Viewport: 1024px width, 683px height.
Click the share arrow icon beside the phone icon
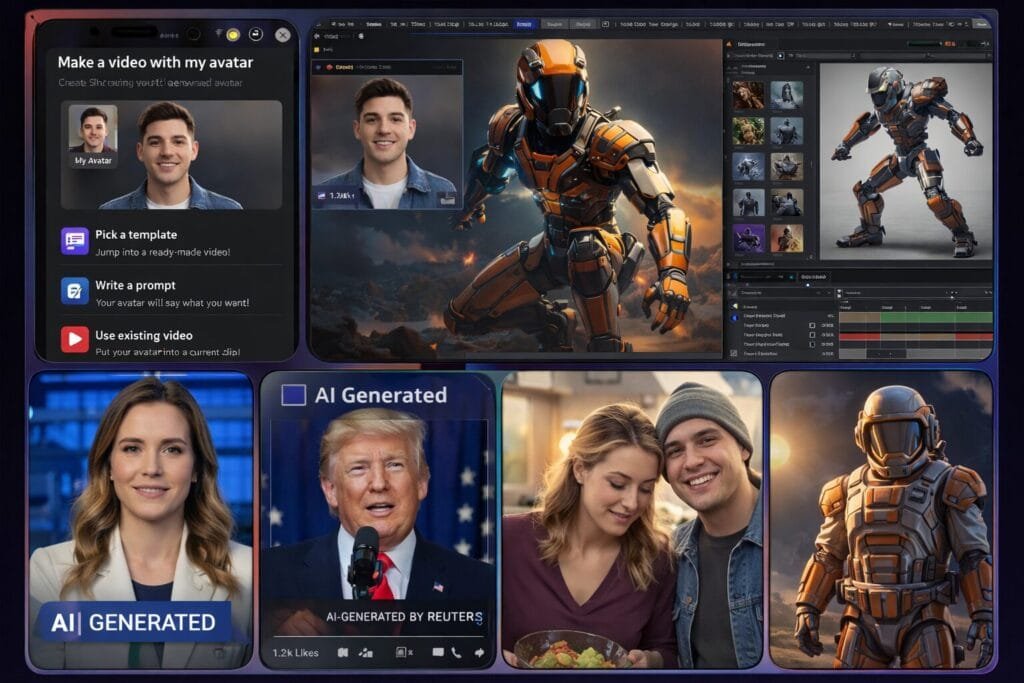click(480, 652)
